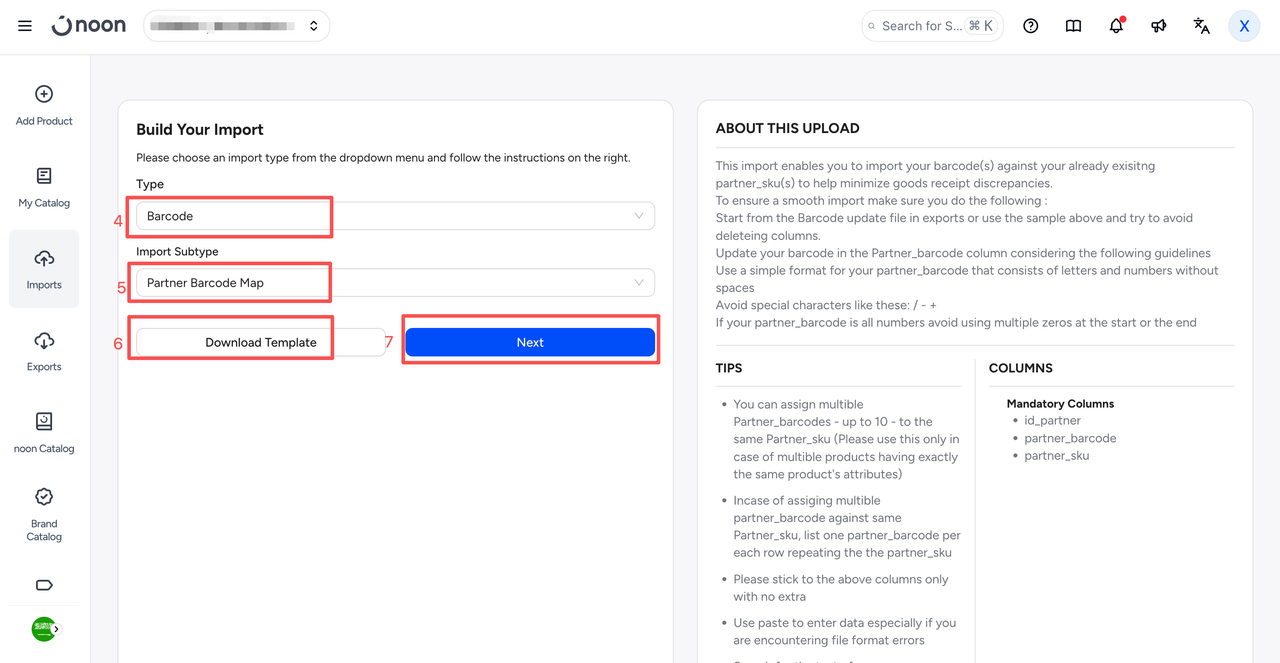Open the guide book icon
Screen dimensions: 1280x663
coord(1073,26)
